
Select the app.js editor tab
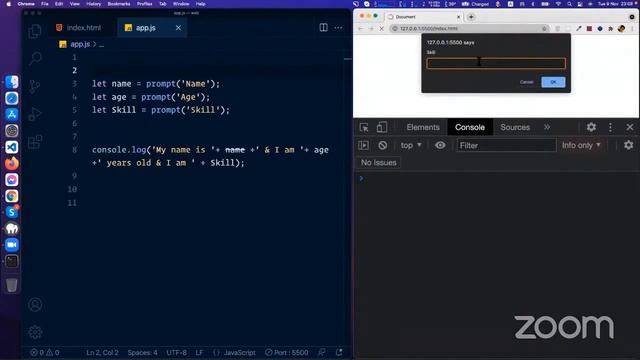[x=146, y=28]
